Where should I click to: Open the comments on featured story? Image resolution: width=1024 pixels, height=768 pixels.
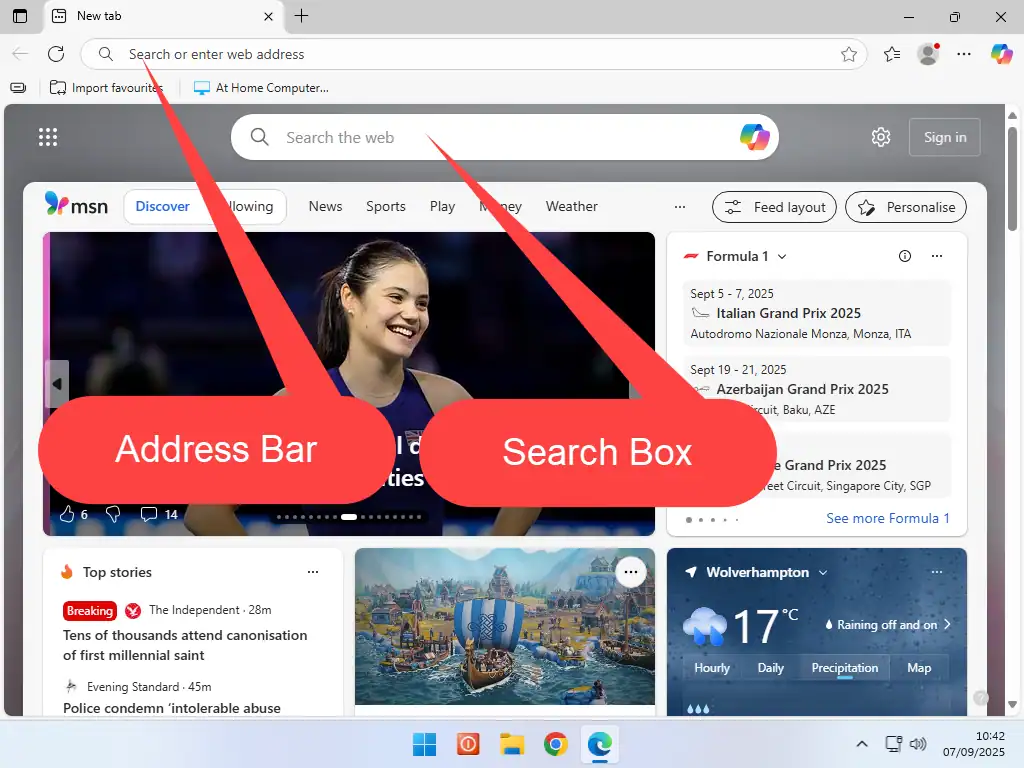[149, 514]
